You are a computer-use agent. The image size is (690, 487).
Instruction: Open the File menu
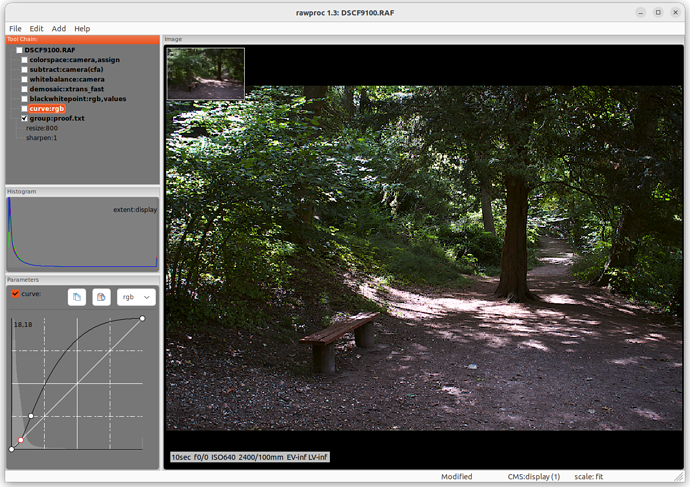13,29
